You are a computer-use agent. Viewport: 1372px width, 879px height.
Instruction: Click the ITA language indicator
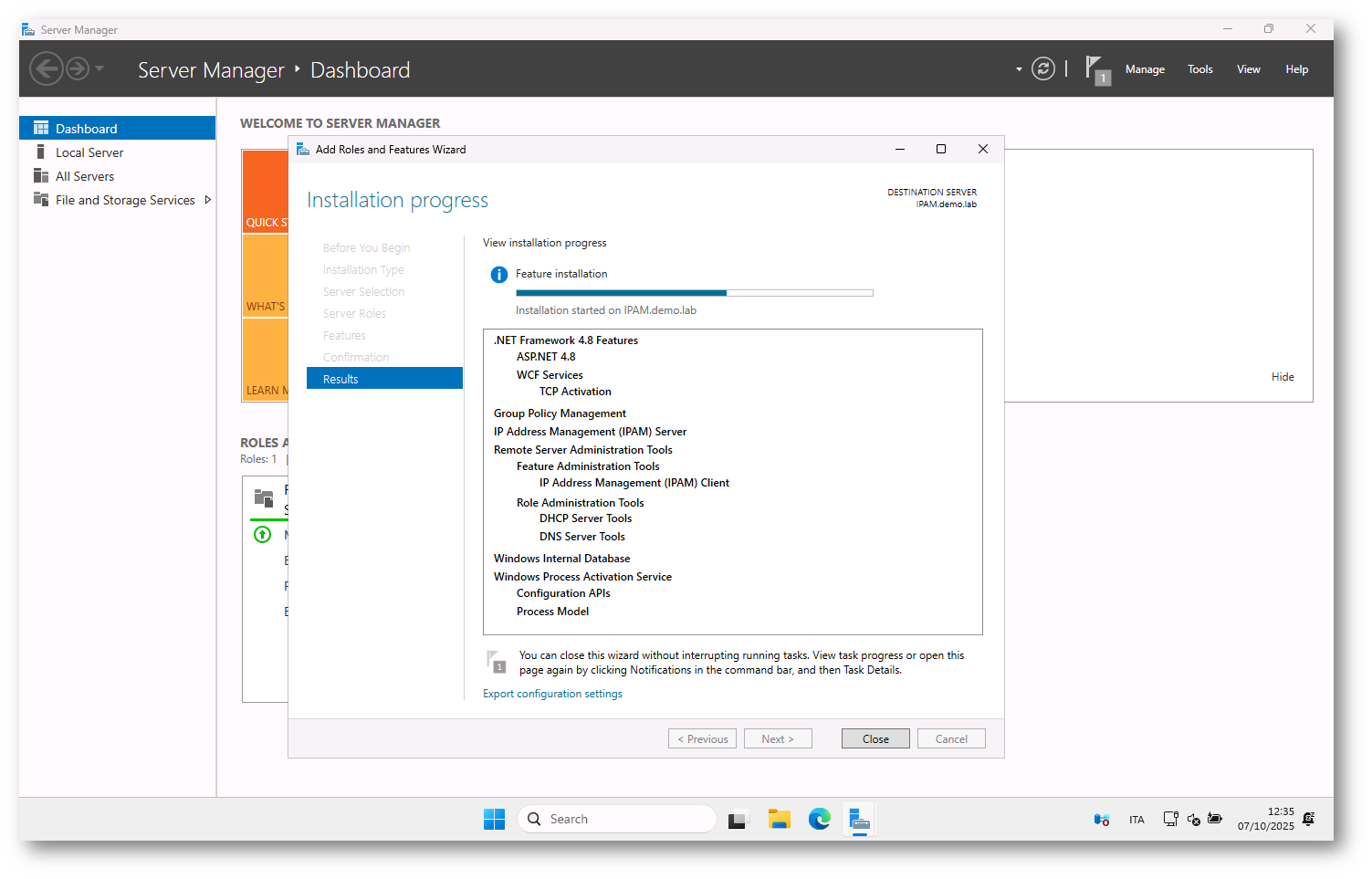(x=1136, y=820)
